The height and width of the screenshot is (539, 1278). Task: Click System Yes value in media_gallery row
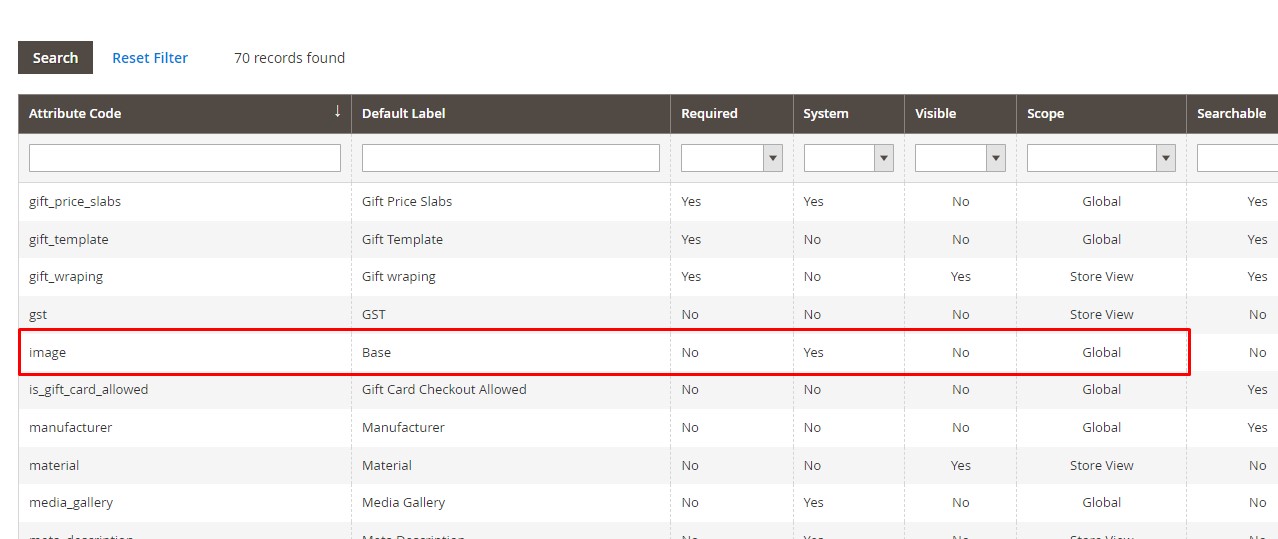[x=813, y=502]
